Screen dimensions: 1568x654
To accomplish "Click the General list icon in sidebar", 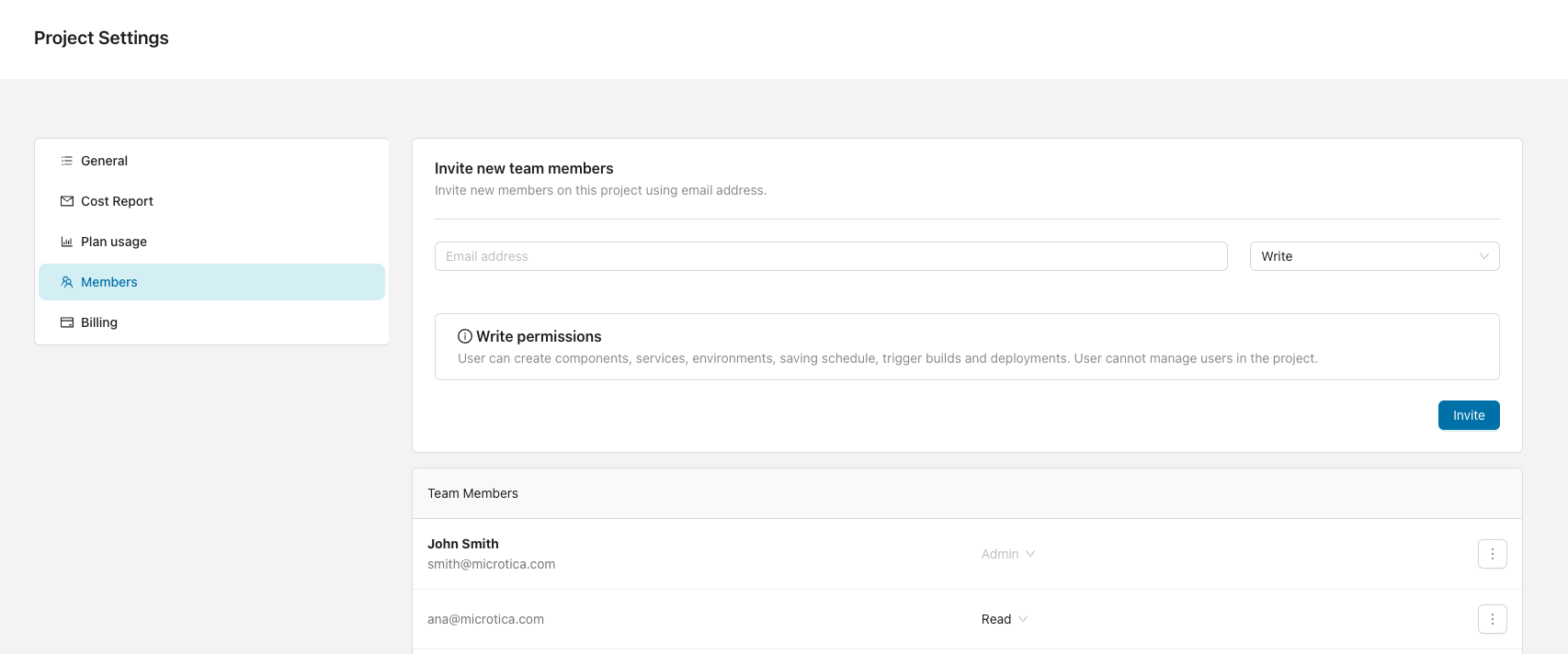I will click(66, 161).
